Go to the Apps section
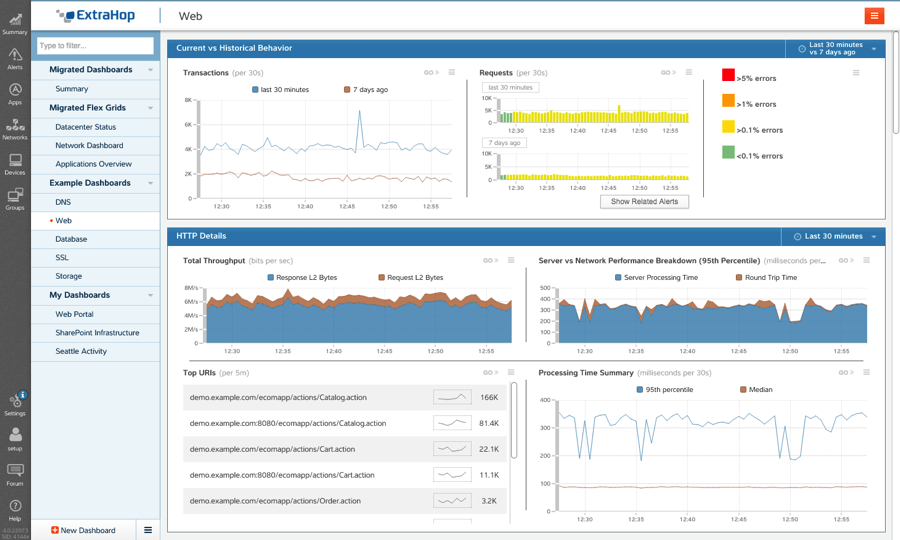Viewport: 900px width, 540px height. point(15,93)
